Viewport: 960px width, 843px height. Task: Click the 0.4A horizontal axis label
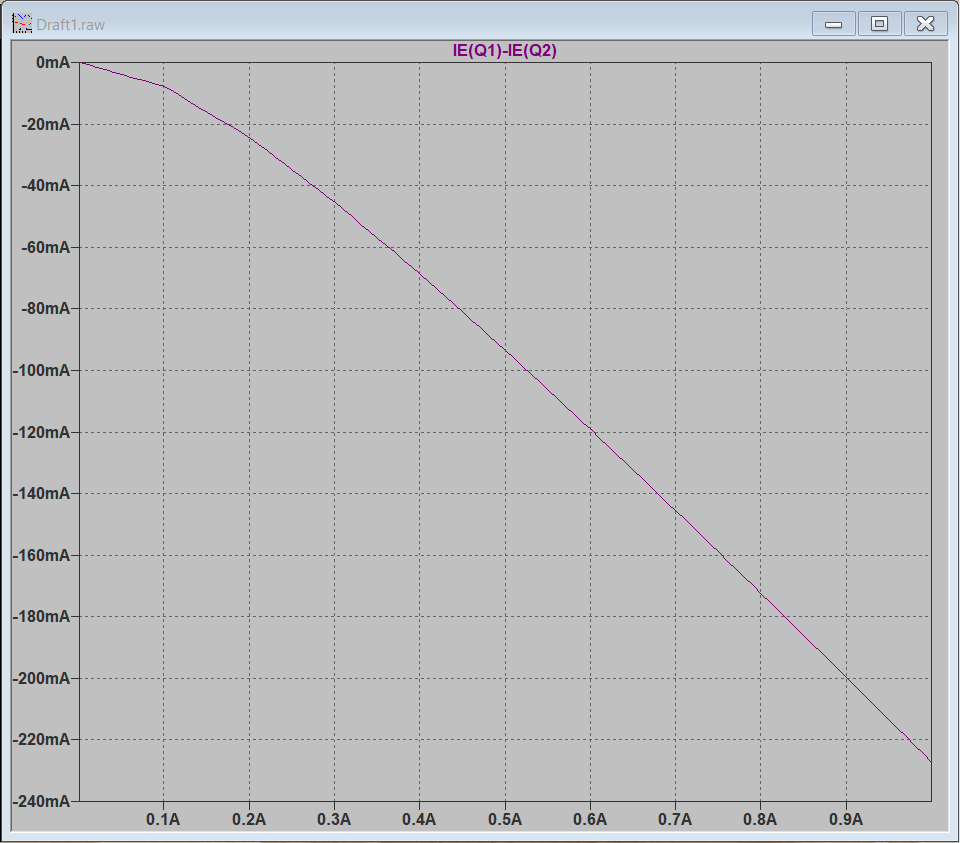[x=419, y=819]
